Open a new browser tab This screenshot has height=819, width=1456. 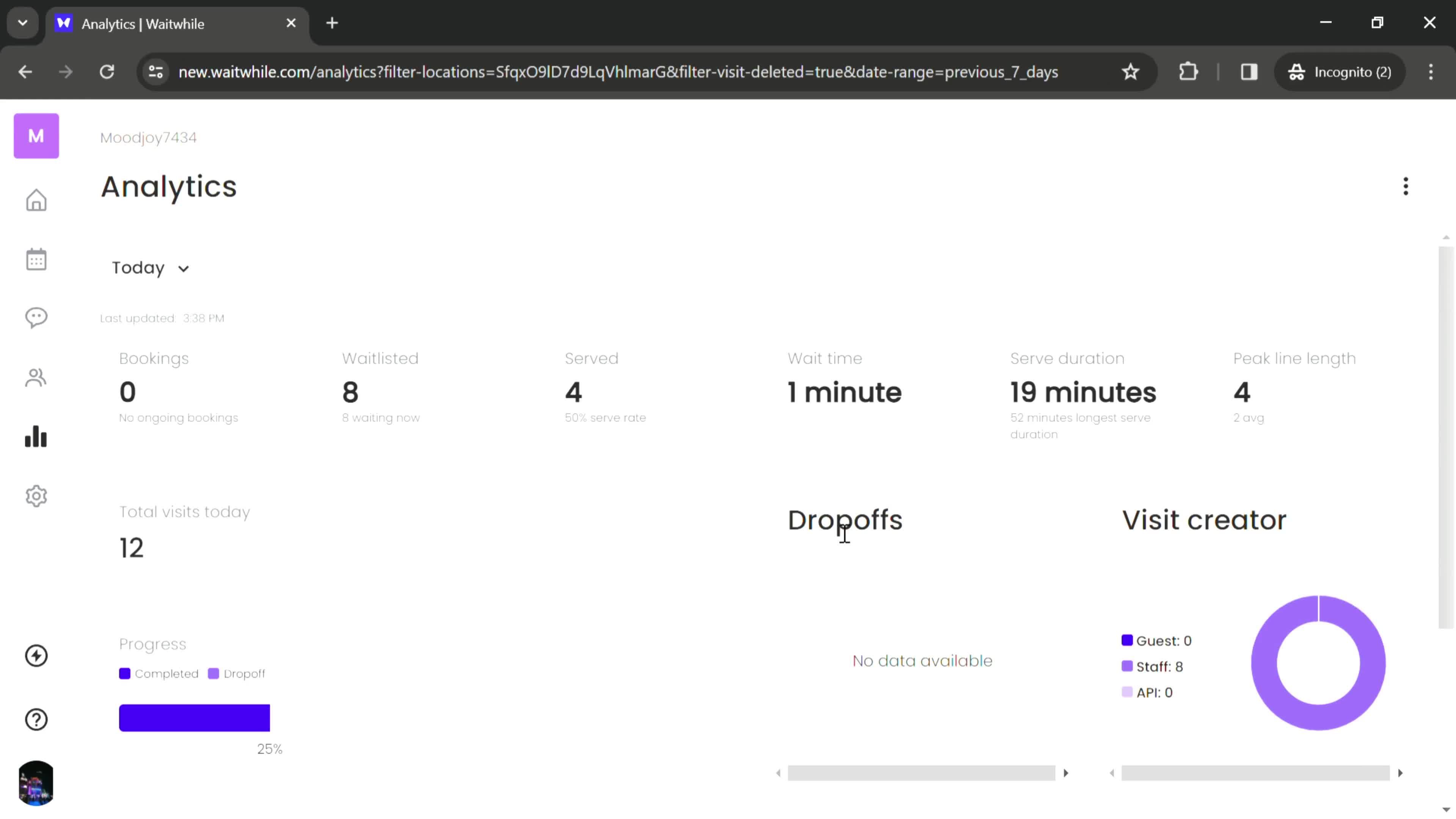click(333, 23)
